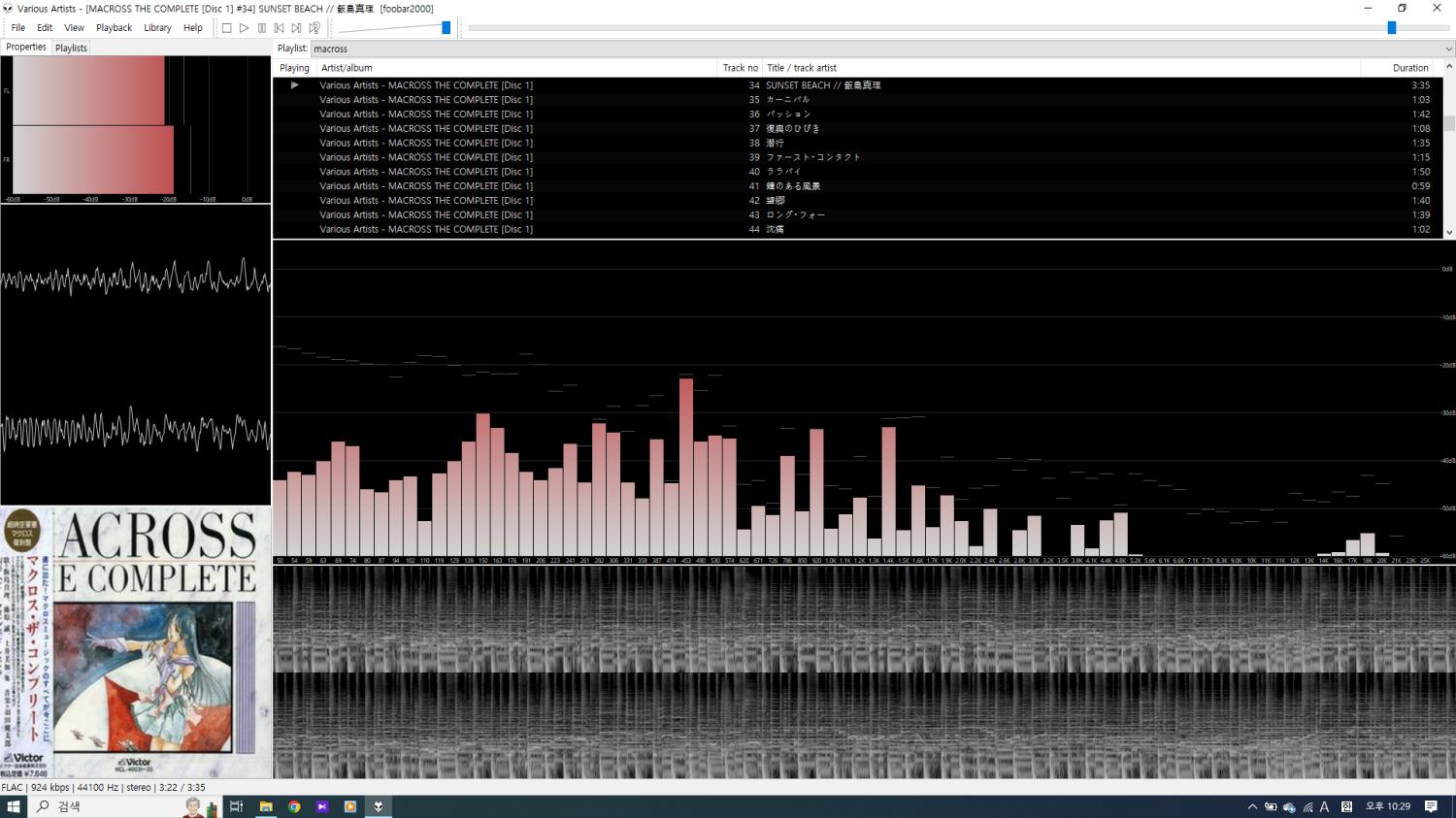Open the Playlist dropdown showing macross
The image size is (1456, 818).
tap(881, 49)
